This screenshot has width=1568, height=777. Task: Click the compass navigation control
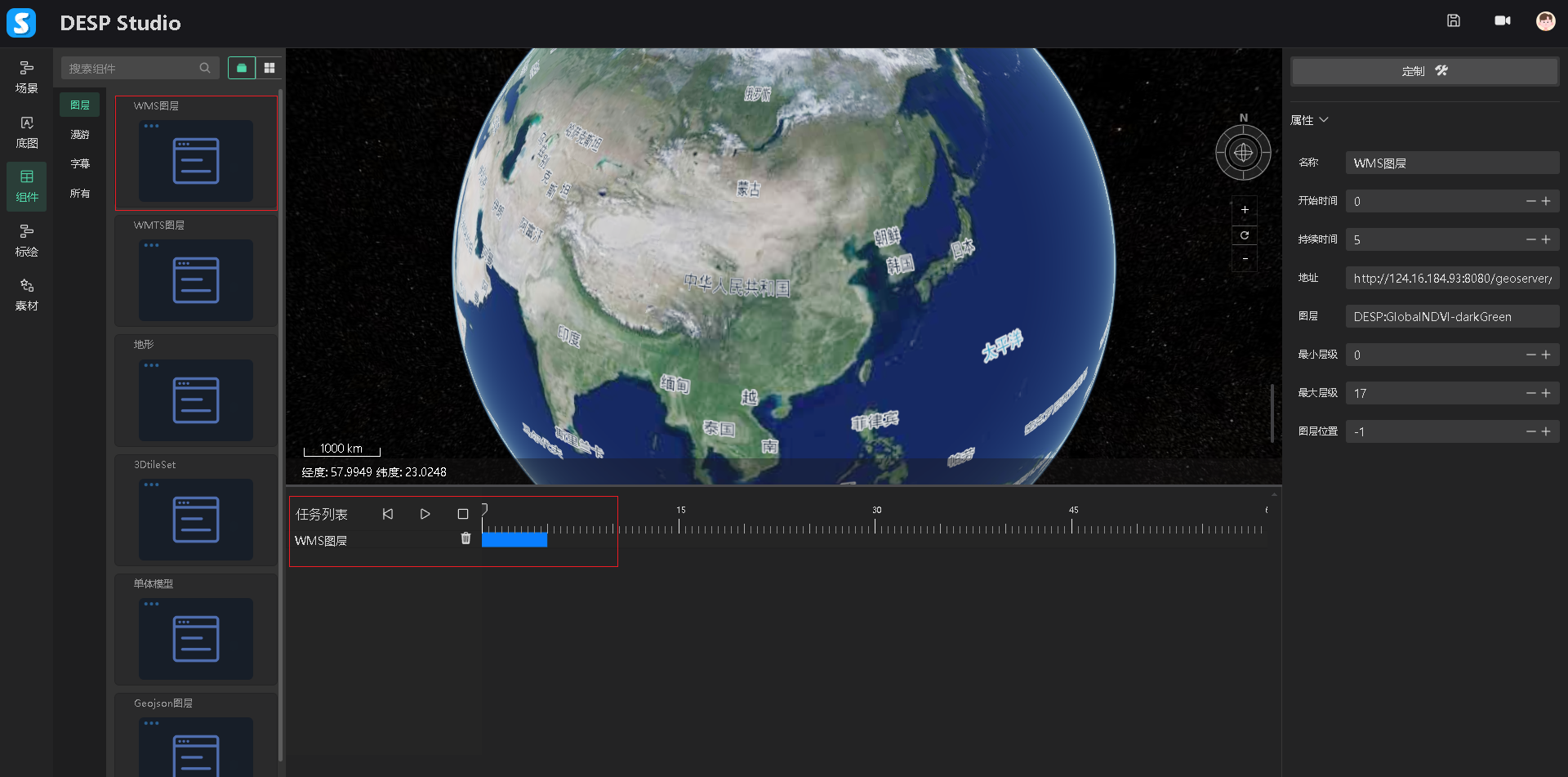click(1243, 153)
